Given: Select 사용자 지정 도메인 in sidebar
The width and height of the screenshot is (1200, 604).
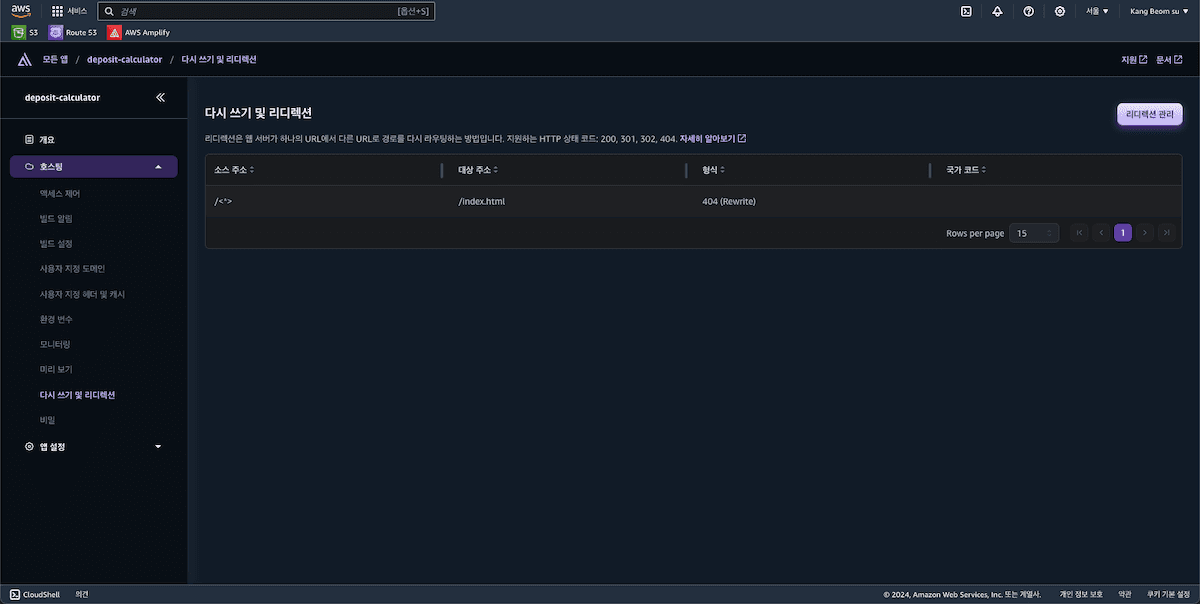Looking at the screenshot, I should click(72, 269).
